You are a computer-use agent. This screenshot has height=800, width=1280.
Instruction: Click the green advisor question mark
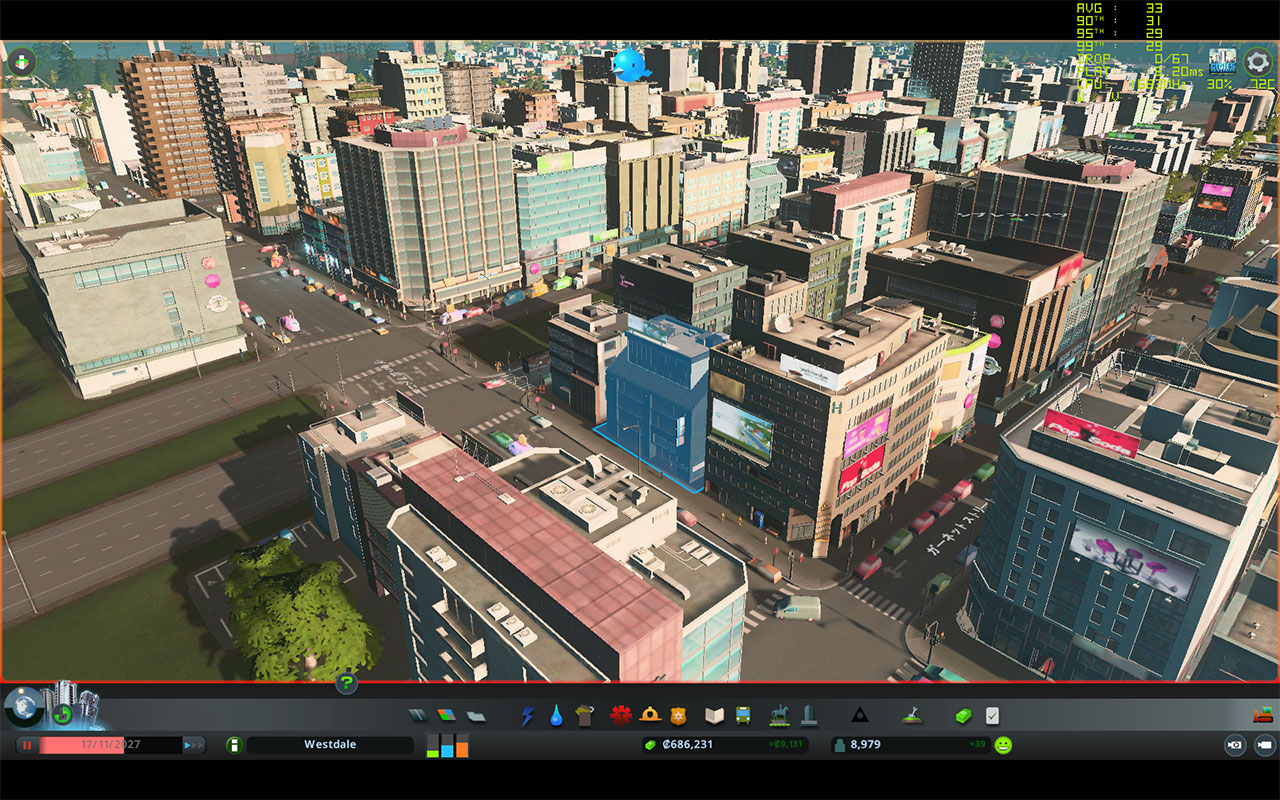click(x=346, y=683)
